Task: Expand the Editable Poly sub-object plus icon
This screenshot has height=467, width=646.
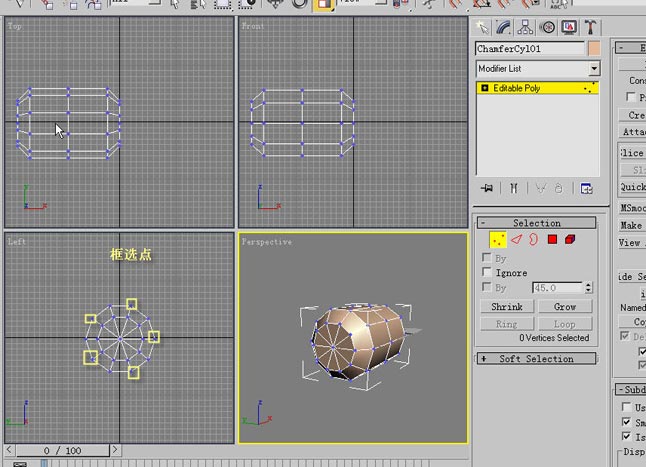Action: [485, 88]
